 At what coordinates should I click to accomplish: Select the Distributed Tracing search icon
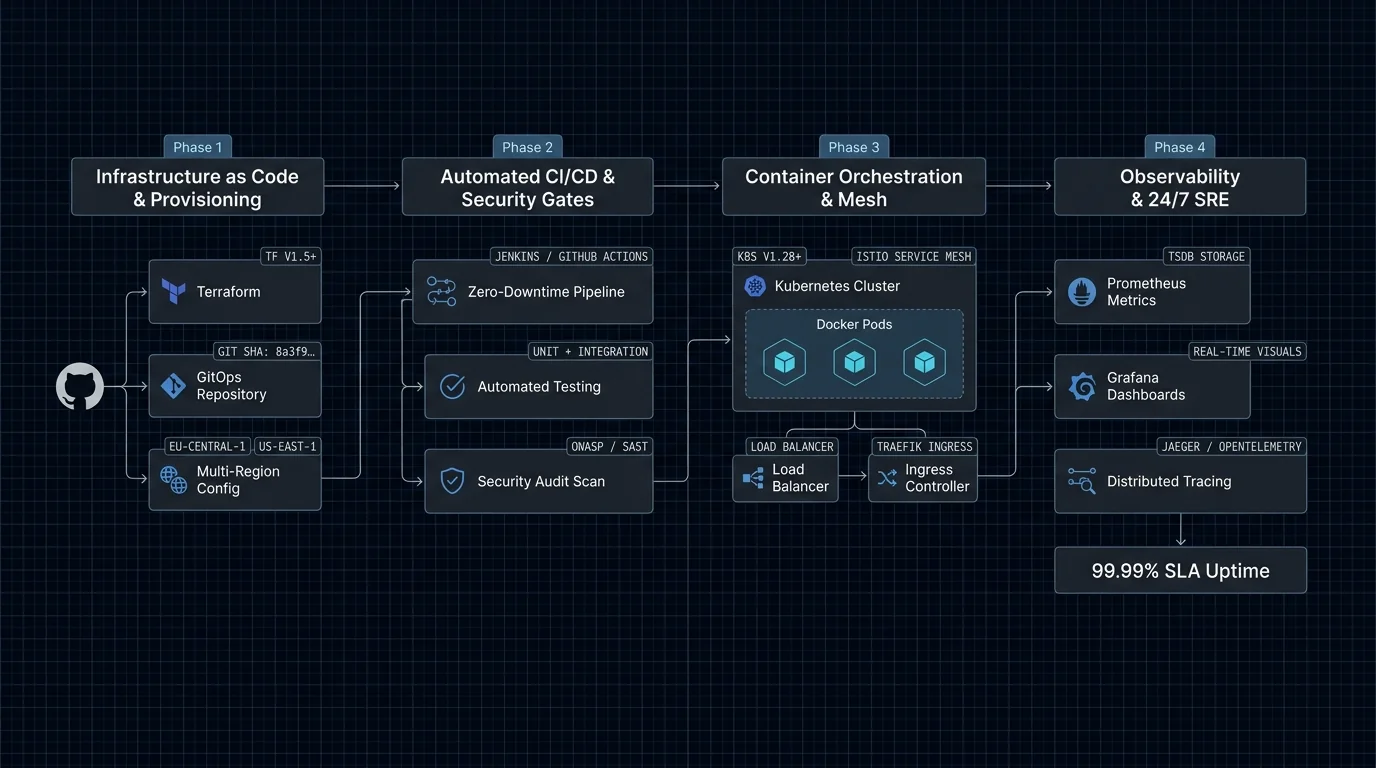1082,481
